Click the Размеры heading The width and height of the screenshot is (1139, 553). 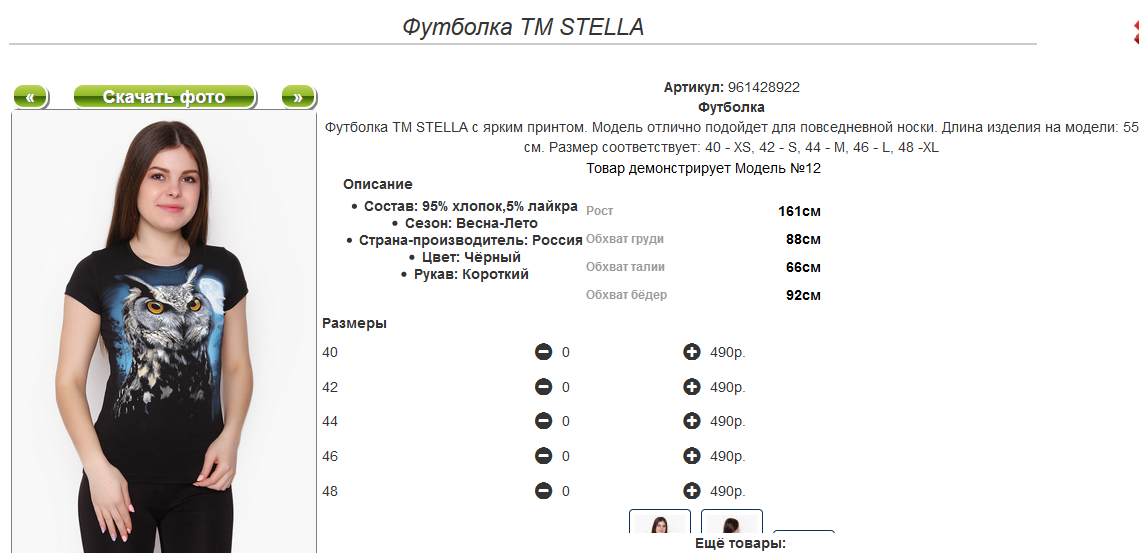pos(354,323)
